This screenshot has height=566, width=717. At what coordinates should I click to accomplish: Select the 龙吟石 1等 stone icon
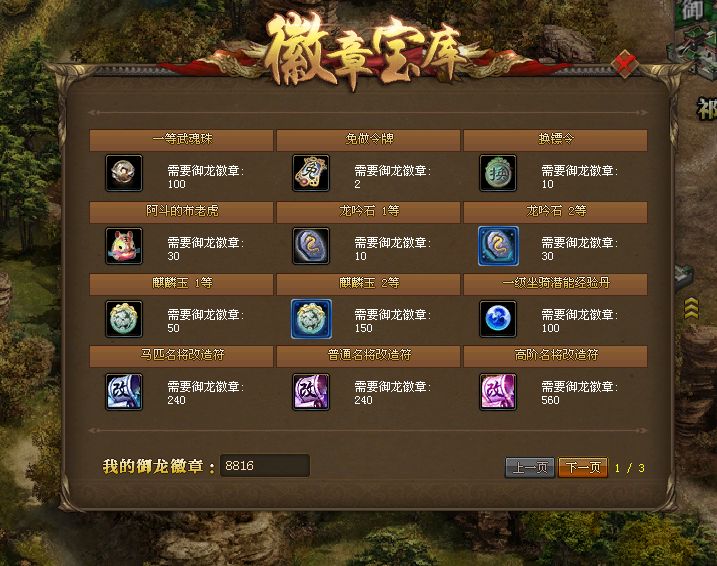coord(311,246)
